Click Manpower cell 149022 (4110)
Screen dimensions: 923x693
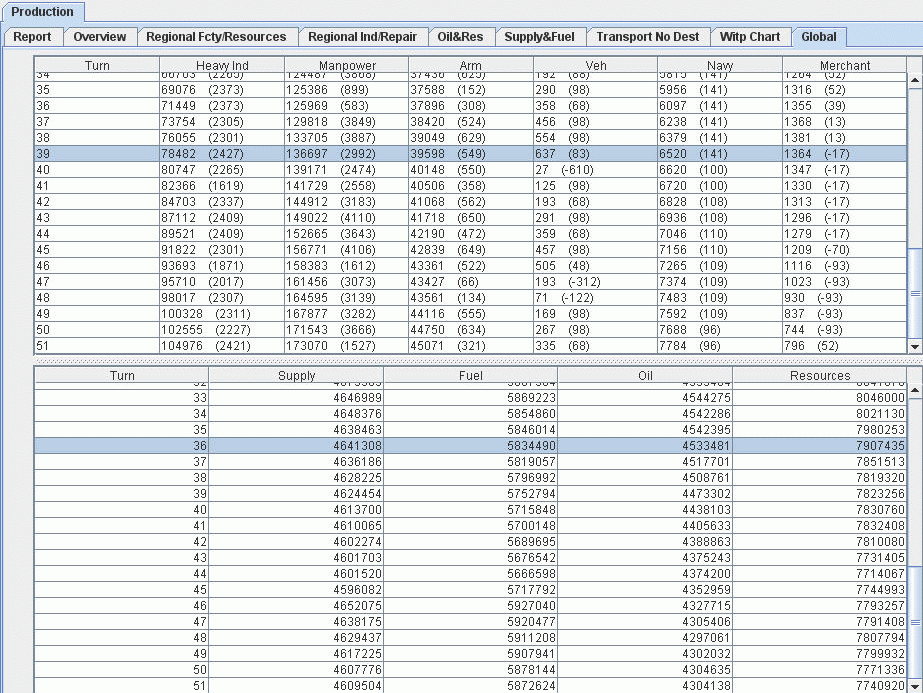tap(347, 218)
